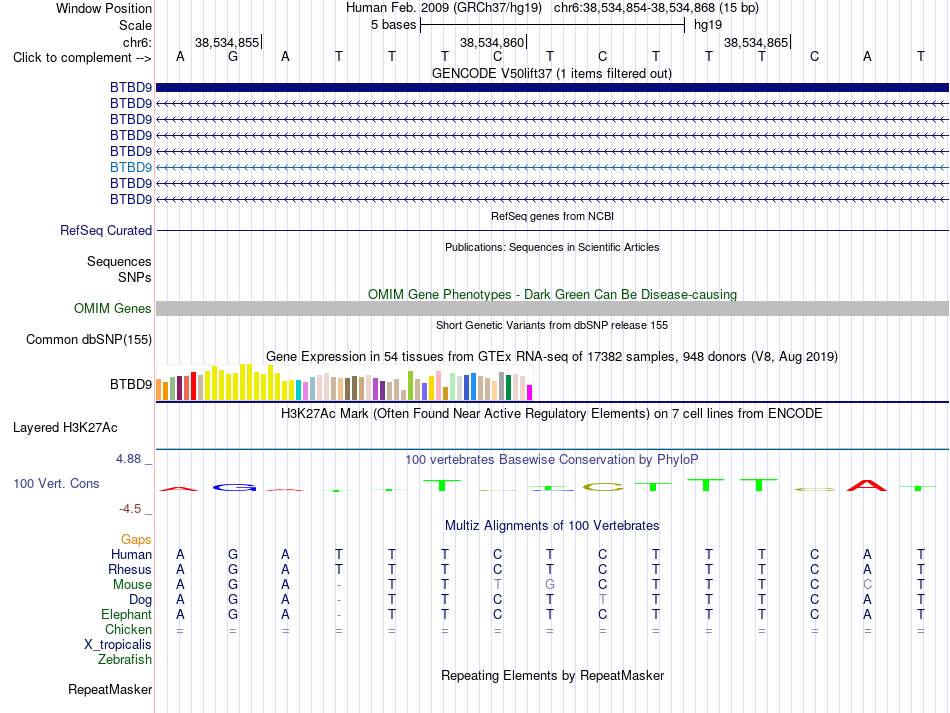This screenshot has height=713, width=950.
Task: Click the orange Gaps label
Action: coord(136,539)
